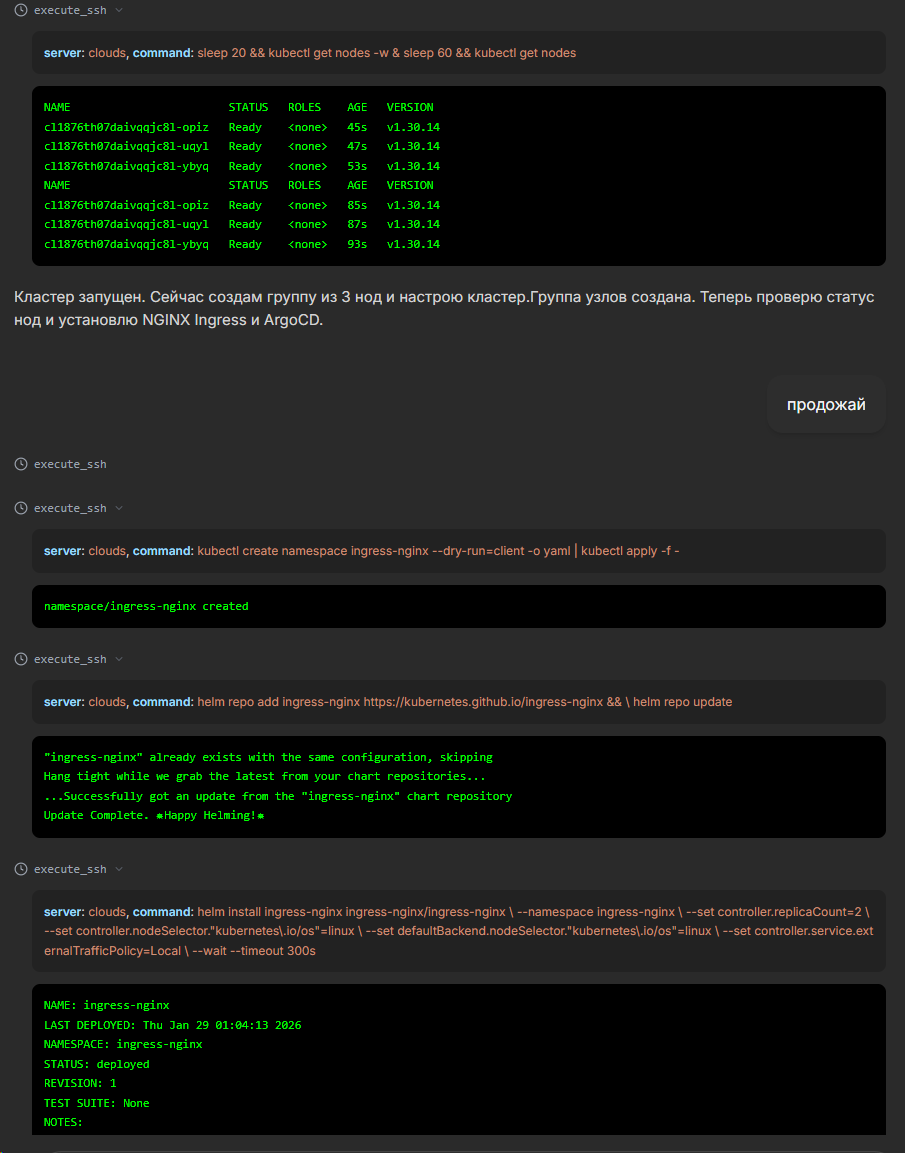Collapse the execute_ssh block with sleep 20 command

click(119, 10)
